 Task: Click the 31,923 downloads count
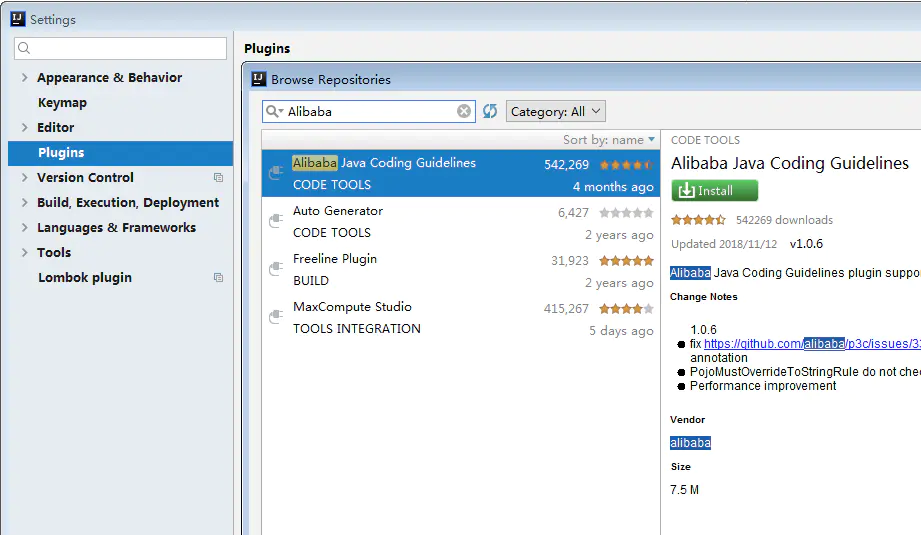point(570,261)
